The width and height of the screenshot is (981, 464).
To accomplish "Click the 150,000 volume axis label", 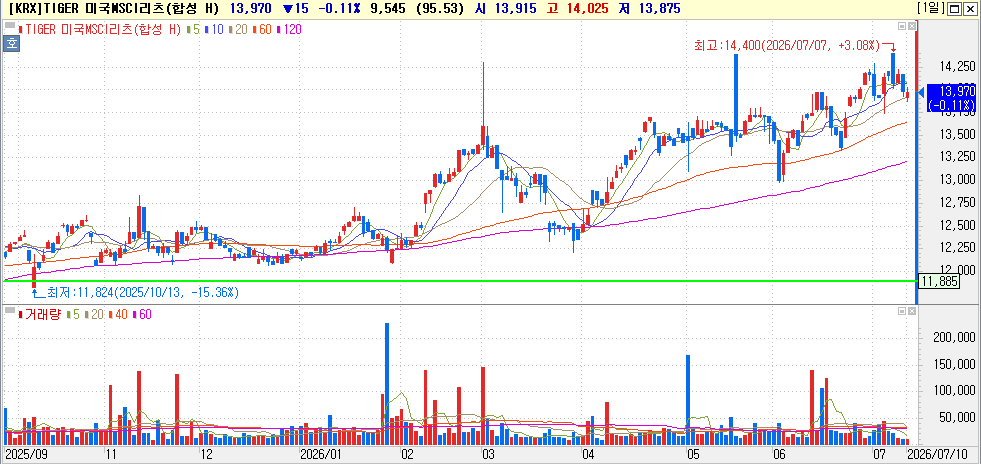I will point(953,365).
